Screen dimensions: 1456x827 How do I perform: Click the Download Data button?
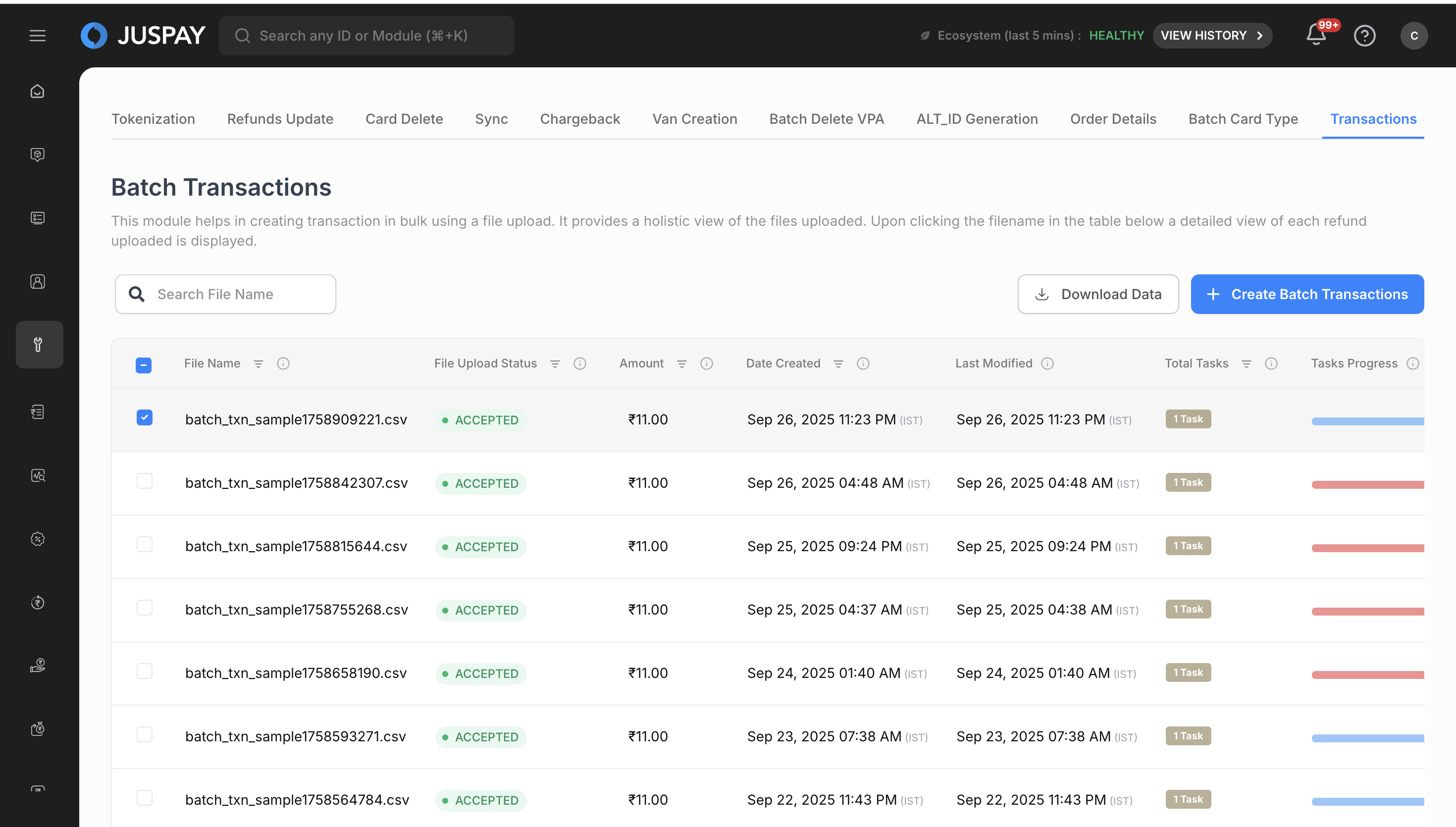1097,294
